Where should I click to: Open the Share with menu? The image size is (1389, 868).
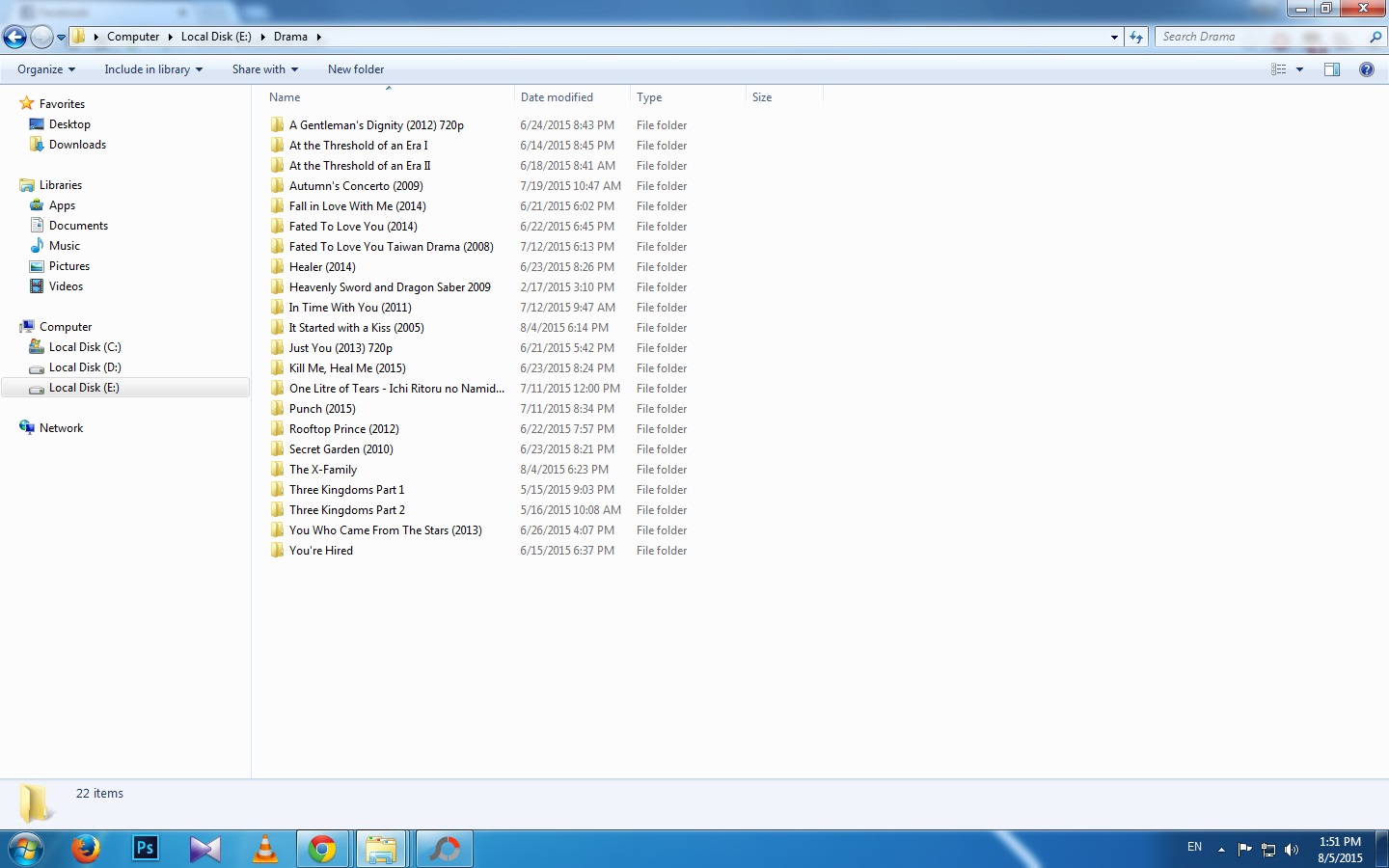264,69
